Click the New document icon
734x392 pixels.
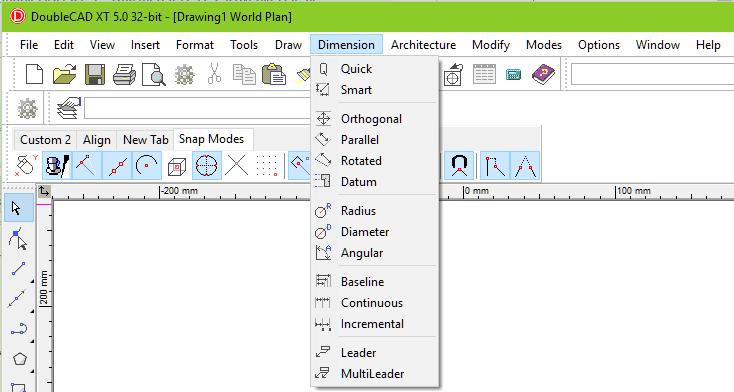[x=34, y=74]
